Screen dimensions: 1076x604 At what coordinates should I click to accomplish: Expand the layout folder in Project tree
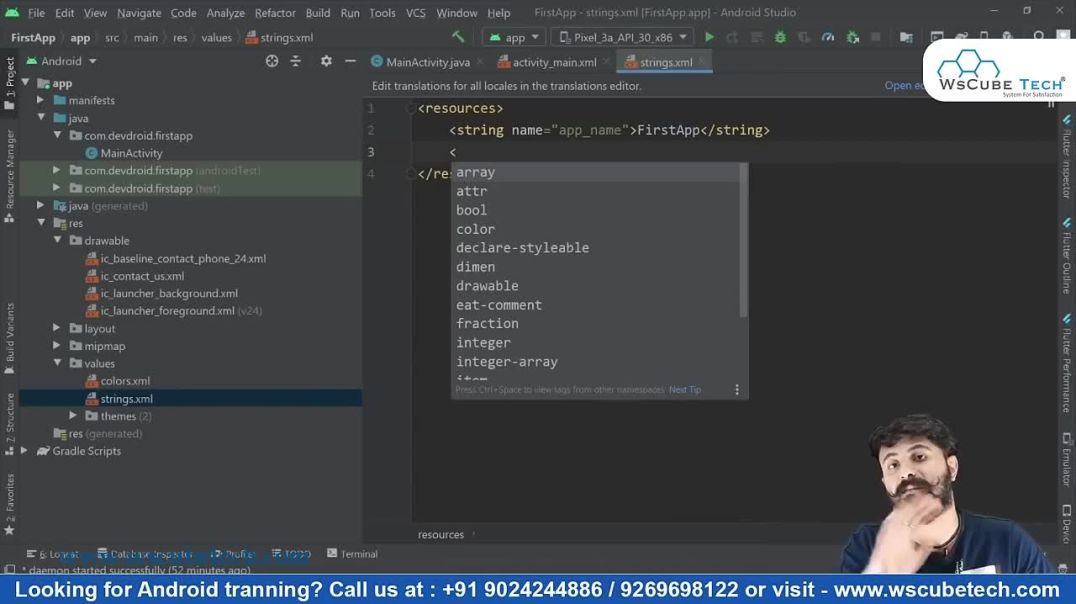tap(57, 328)
